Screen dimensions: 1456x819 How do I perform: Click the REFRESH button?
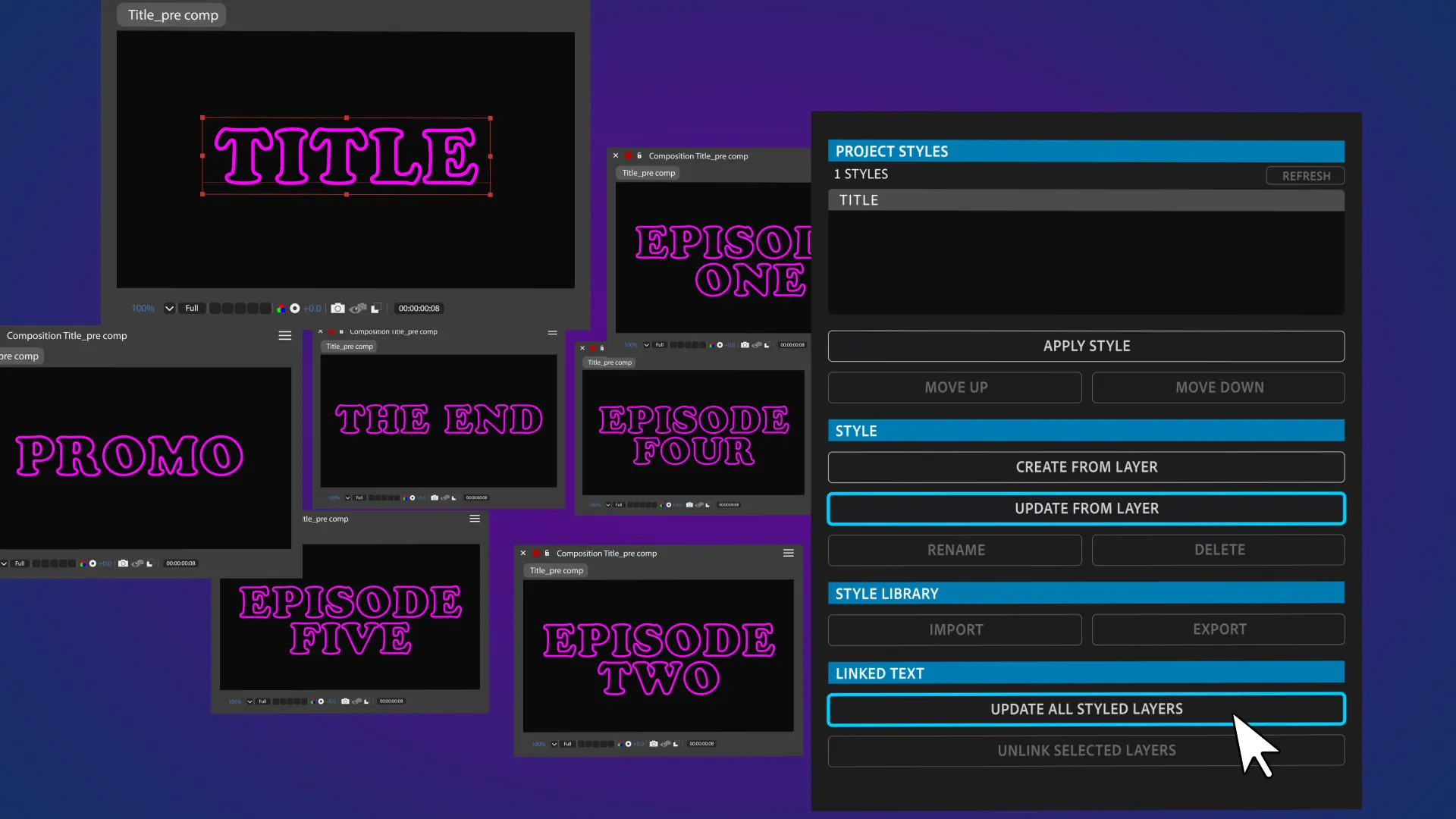point(1305,176)
